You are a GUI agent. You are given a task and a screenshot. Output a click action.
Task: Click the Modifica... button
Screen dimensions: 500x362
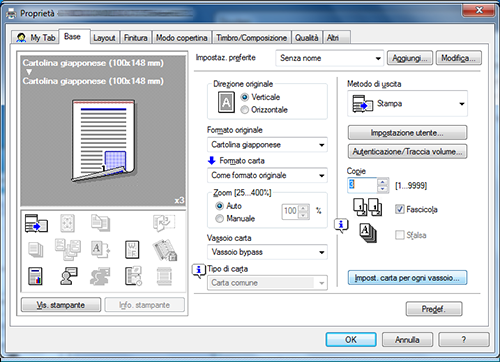459,58
